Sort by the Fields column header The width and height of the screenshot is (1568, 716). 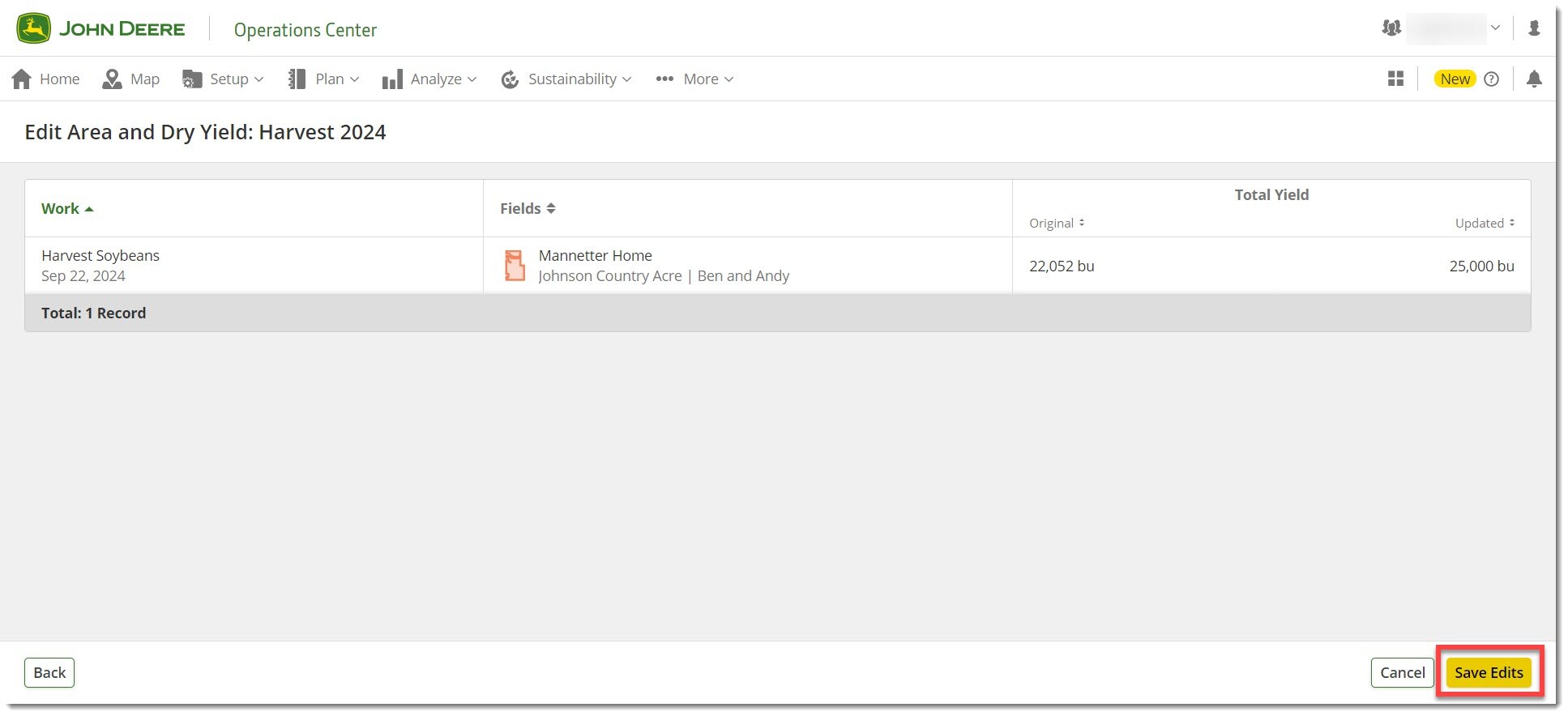528,208
